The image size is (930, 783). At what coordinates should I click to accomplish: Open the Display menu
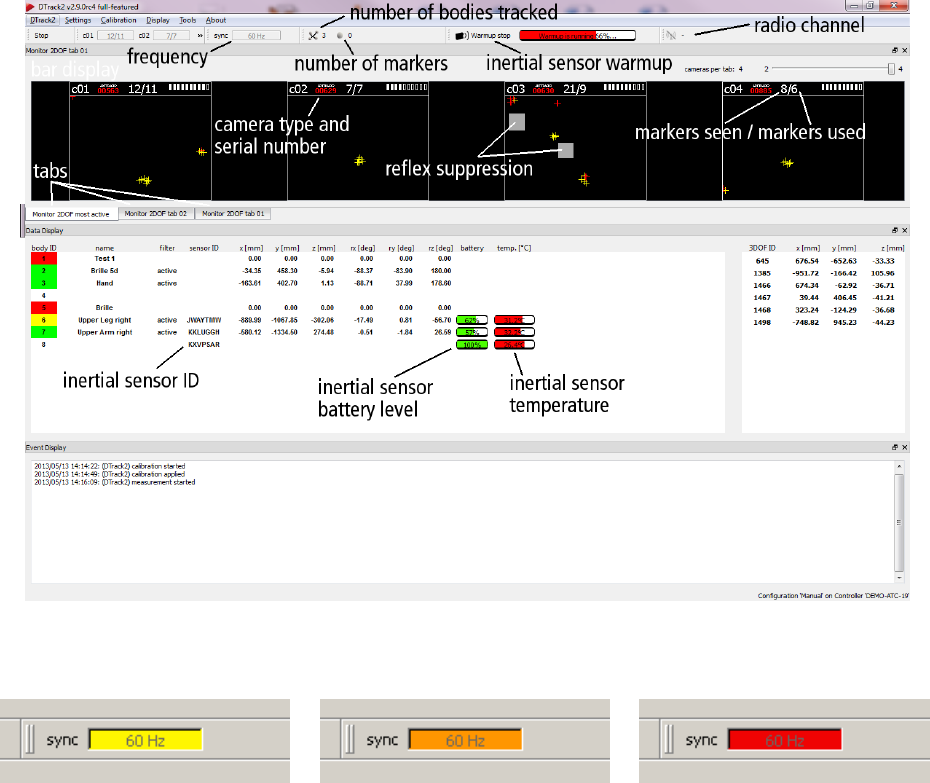tap(158, 20)
